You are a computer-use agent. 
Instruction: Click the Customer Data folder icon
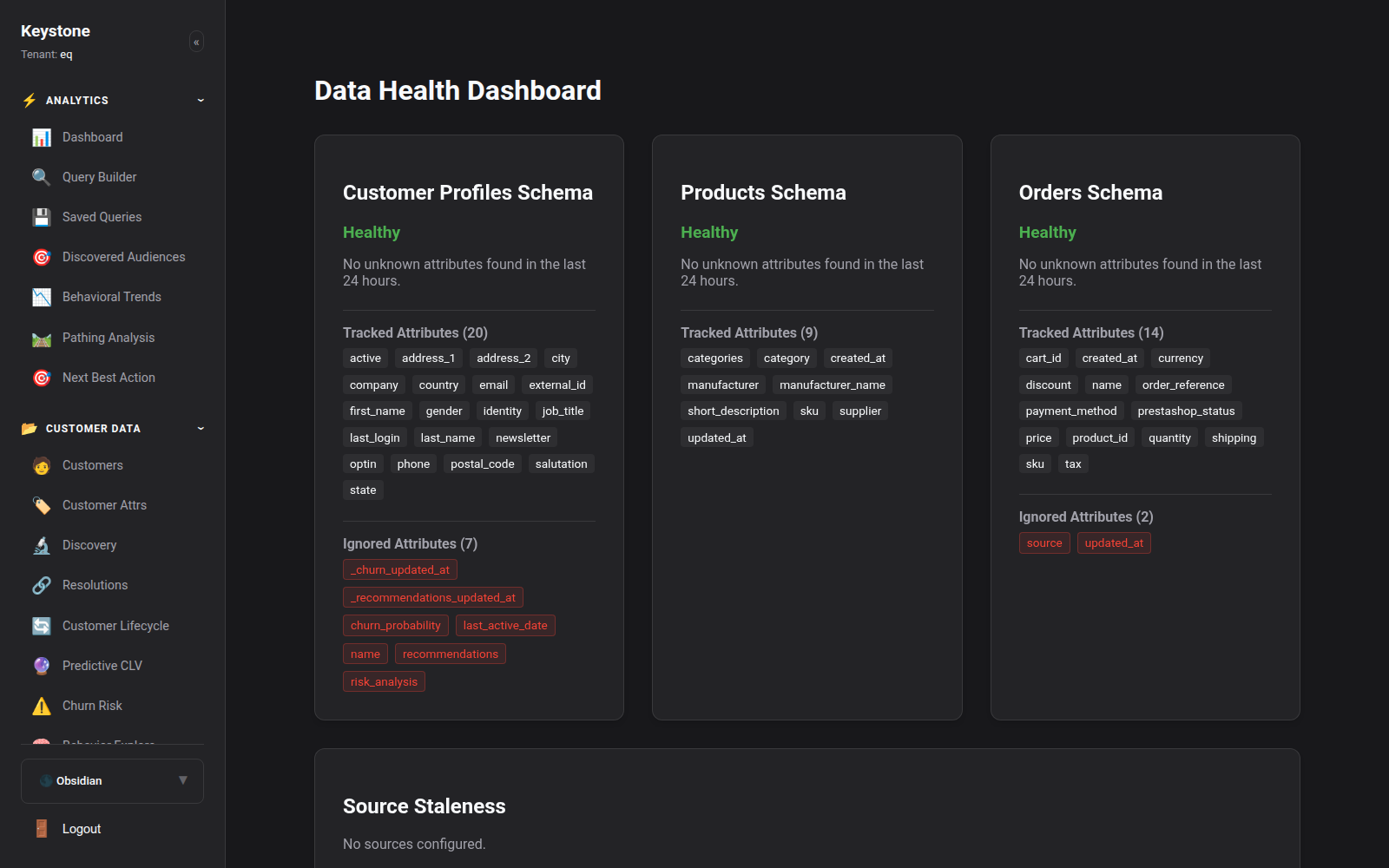coord(30,429)
